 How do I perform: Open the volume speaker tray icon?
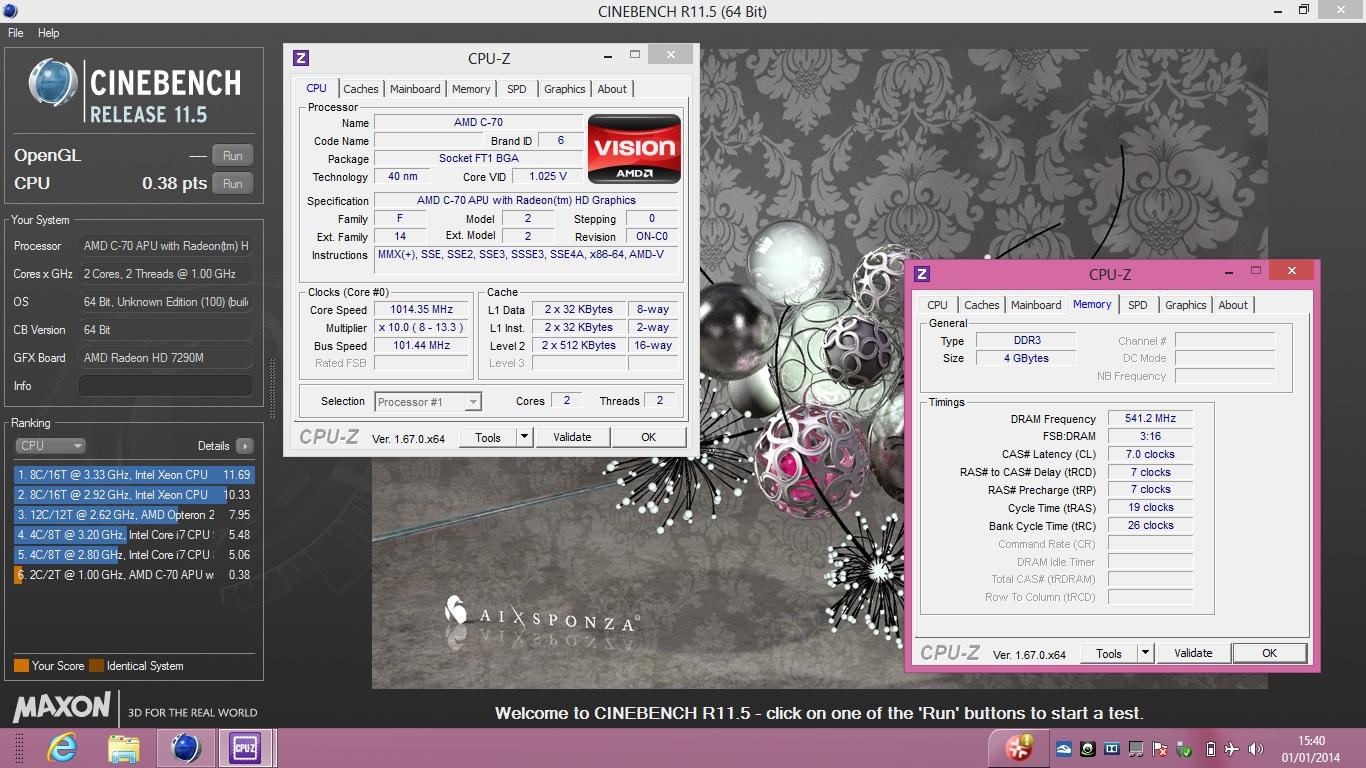[x=1254, y=749]
